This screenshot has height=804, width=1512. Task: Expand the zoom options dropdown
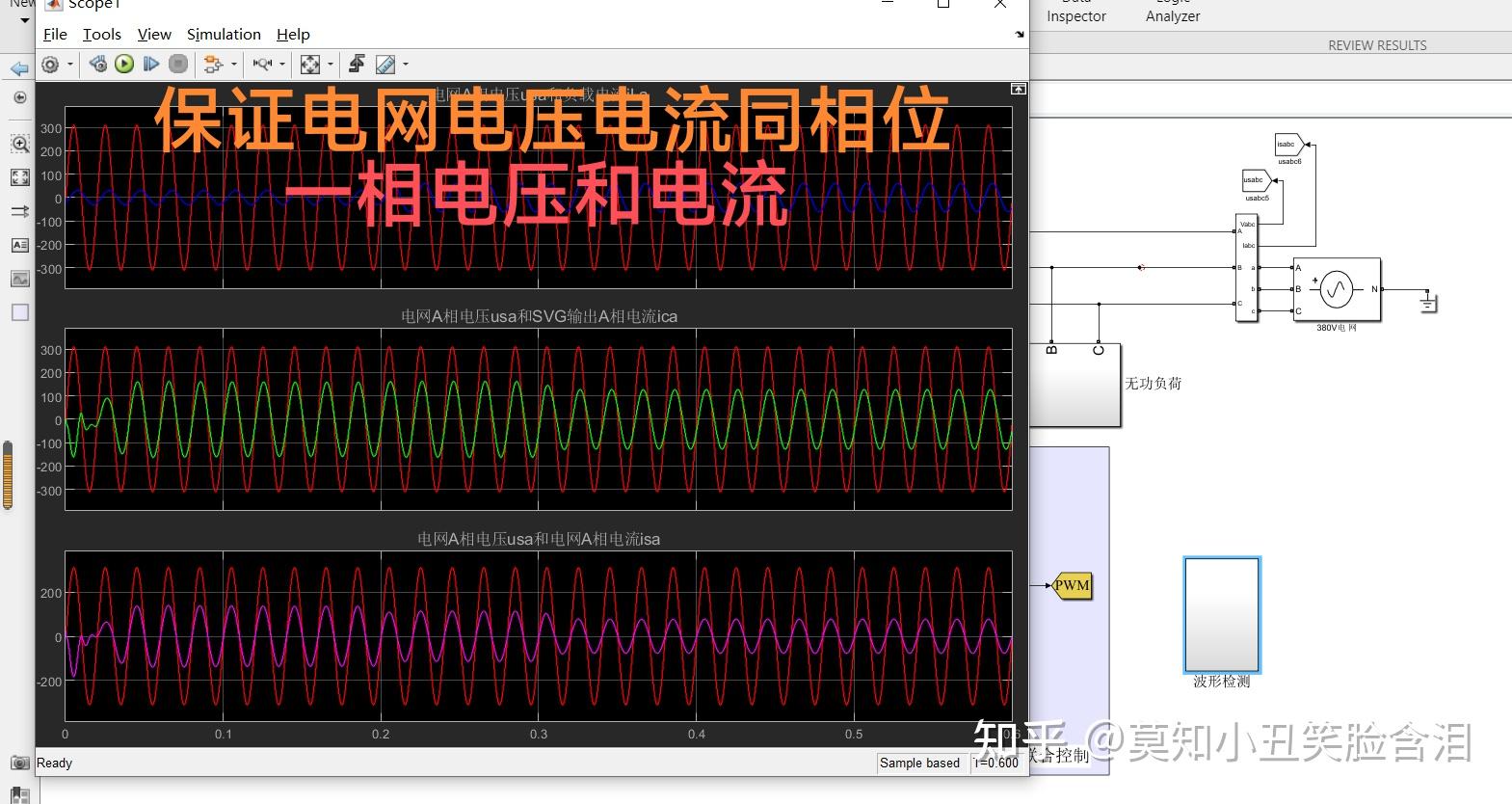pos(282,65)
